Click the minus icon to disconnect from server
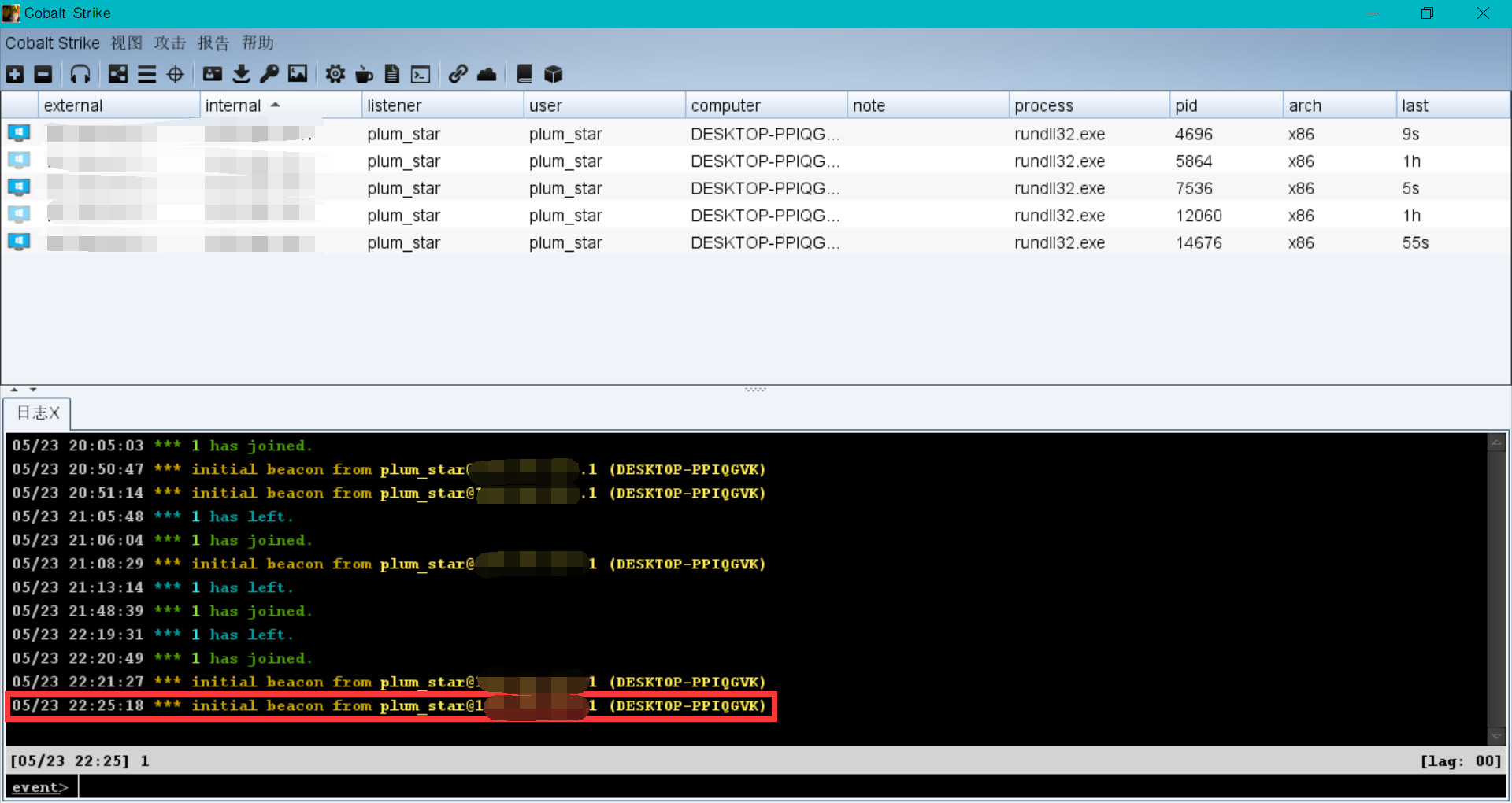 click(43, 74)
